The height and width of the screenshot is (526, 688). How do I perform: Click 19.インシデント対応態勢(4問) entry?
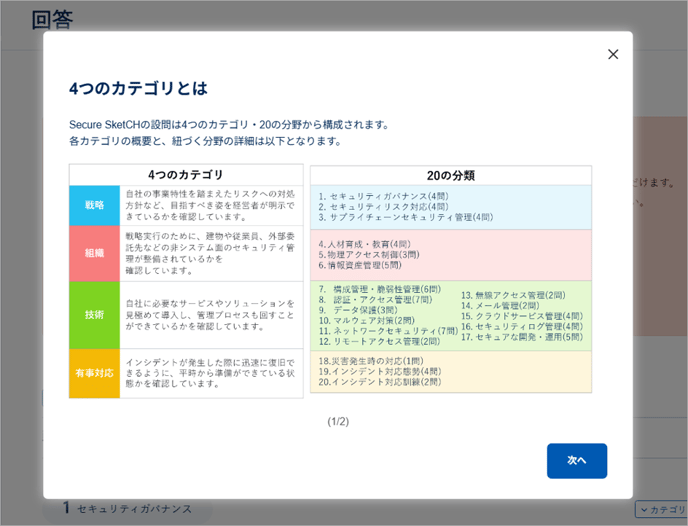coord(380,372)
